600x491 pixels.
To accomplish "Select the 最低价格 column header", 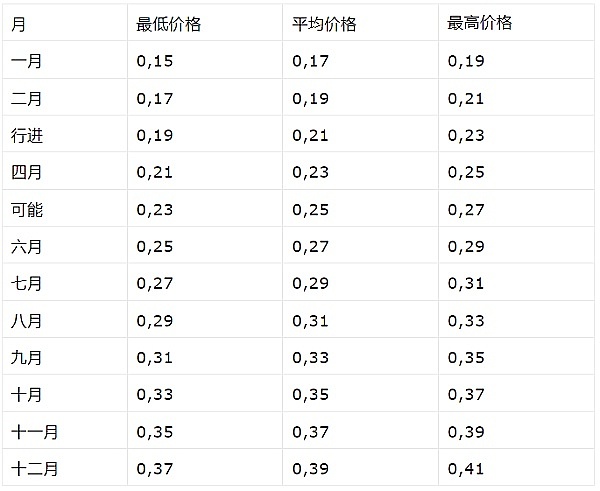I will click(x=168, y=25).
